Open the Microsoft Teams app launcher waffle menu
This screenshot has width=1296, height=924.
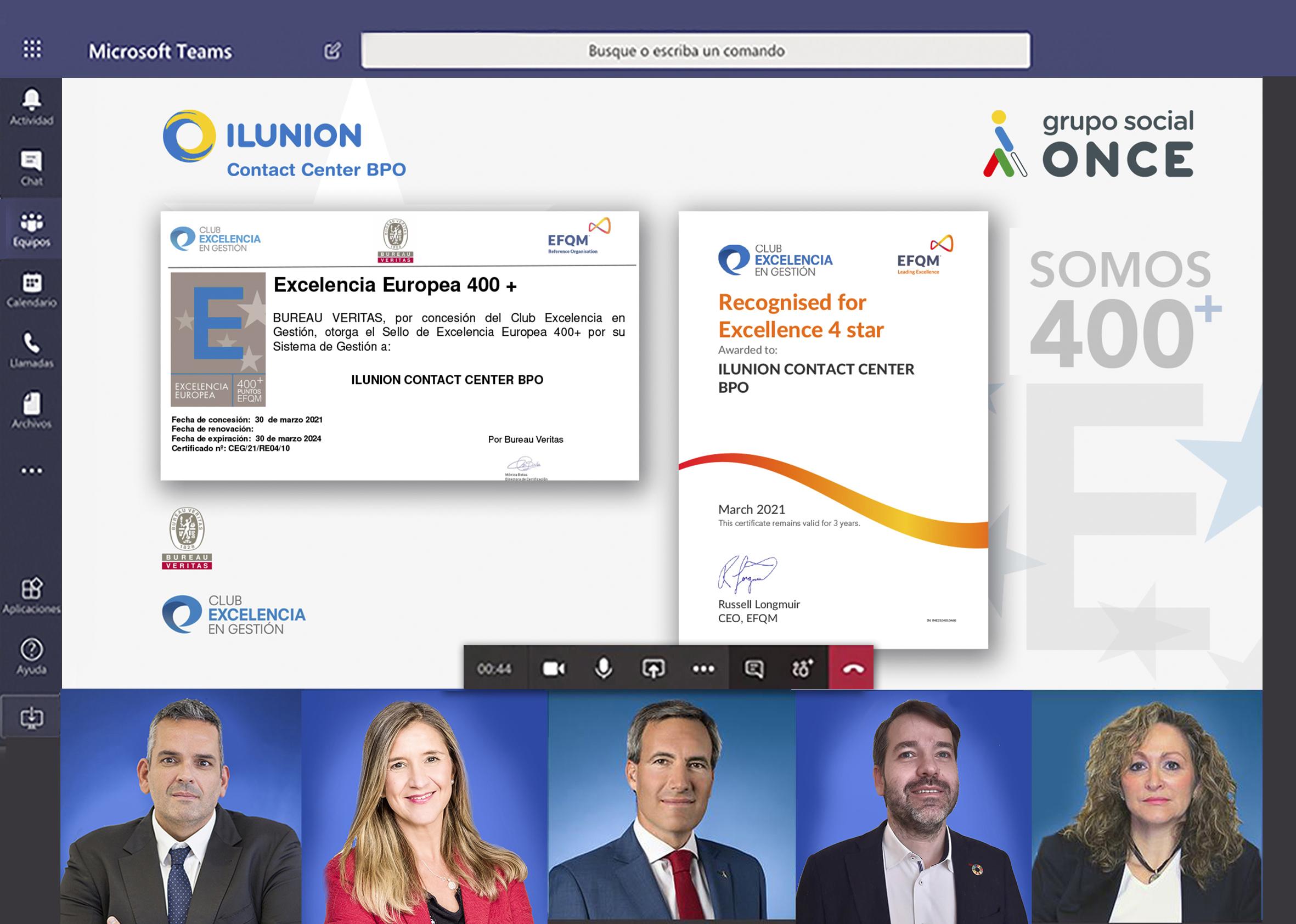(x=32, y=49)
